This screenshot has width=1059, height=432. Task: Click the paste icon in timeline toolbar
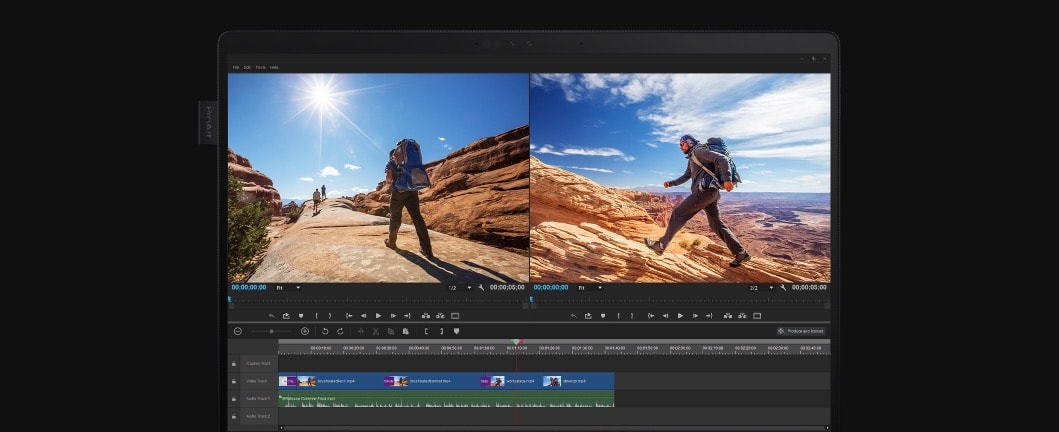pos(406,331)
